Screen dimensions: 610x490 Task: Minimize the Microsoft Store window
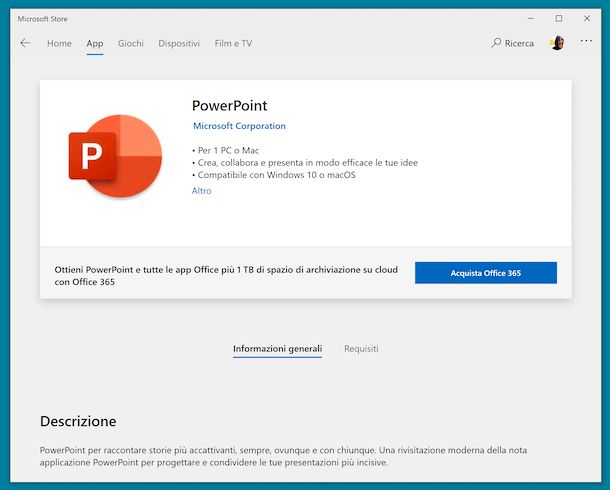531,18
